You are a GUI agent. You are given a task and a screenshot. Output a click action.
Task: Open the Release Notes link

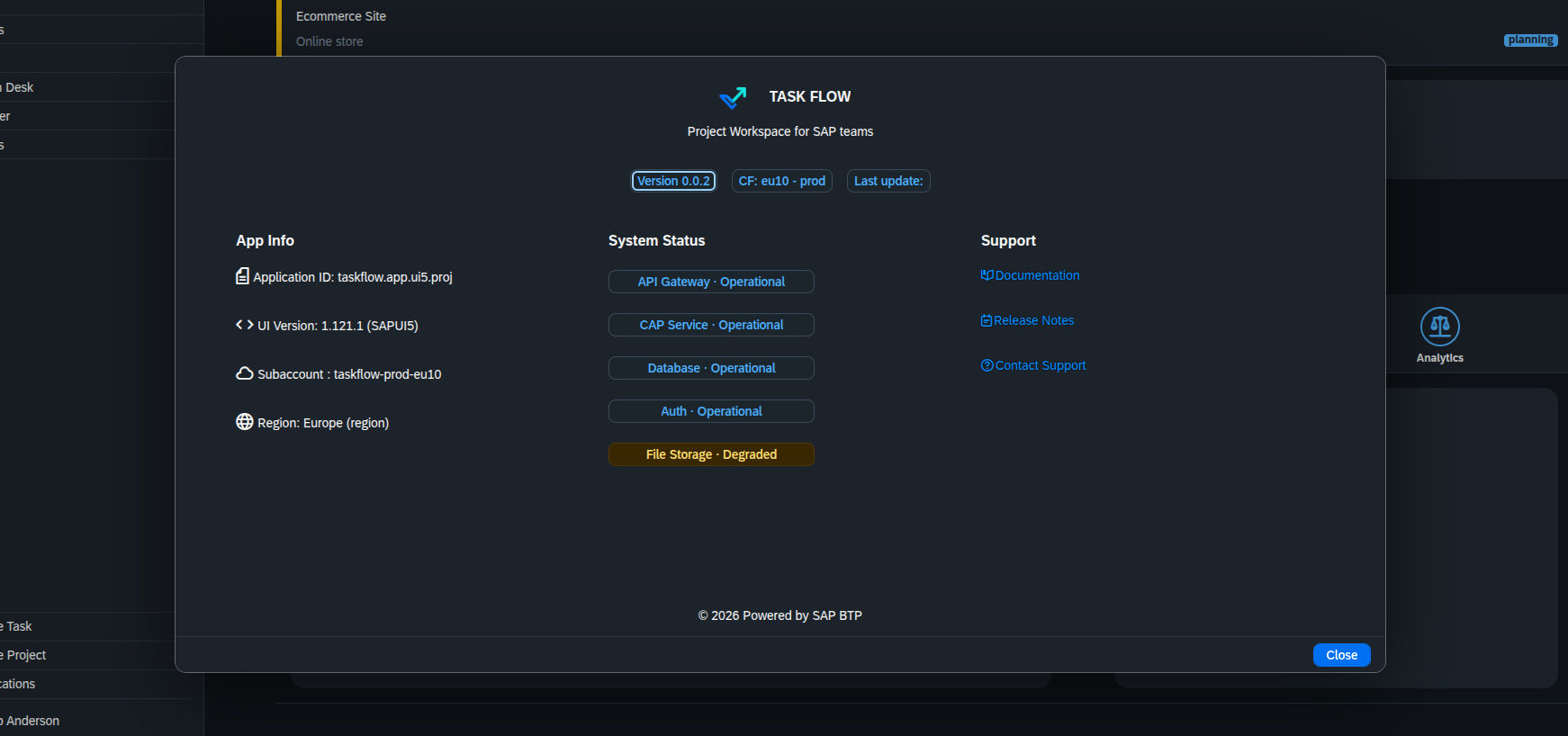click(1033, 320)
